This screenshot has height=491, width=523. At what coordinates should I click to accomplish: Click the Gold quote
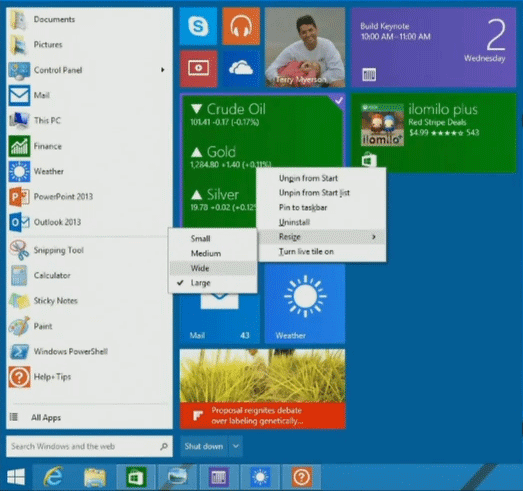230,156
